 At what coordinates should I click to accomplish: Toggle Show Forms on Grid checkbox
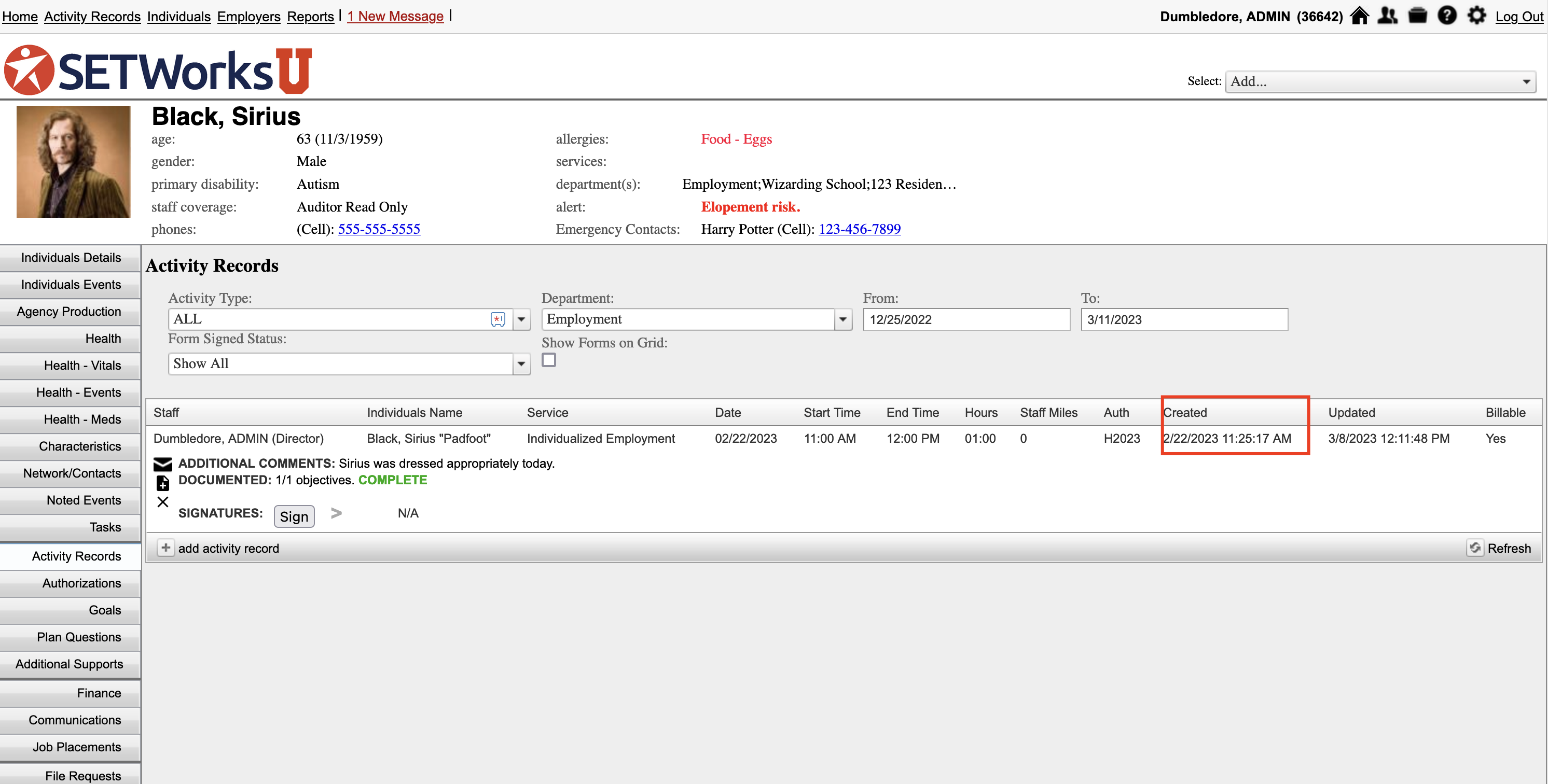(549, 360)
